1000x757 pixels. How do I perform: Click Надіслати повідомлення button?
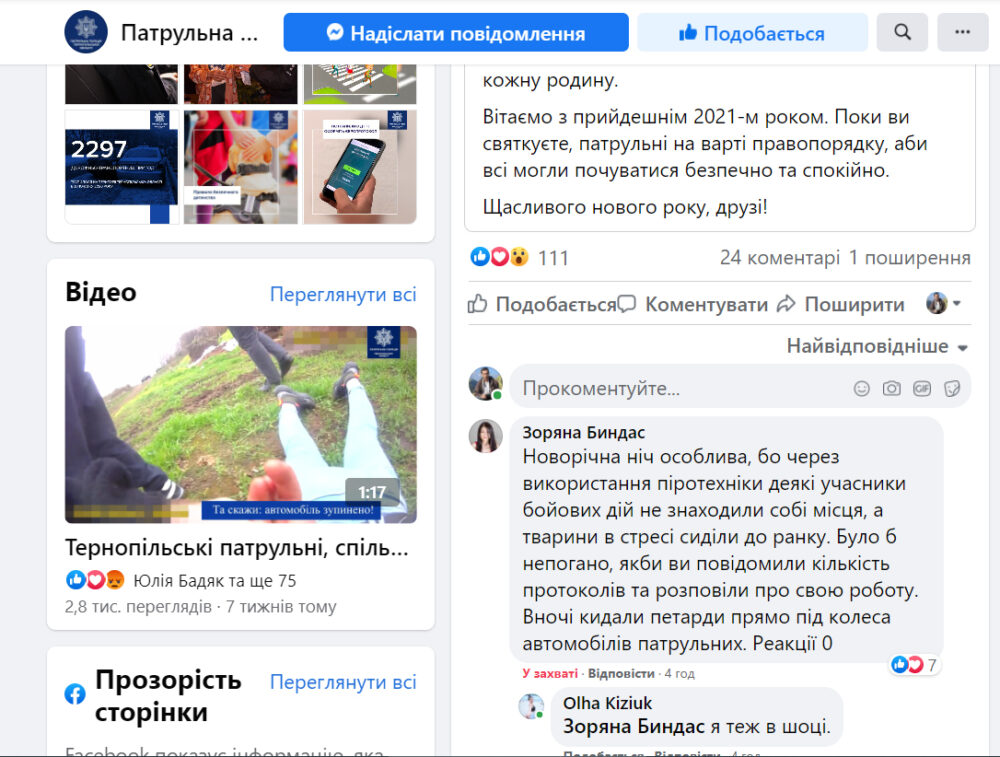tap(456, 33)
